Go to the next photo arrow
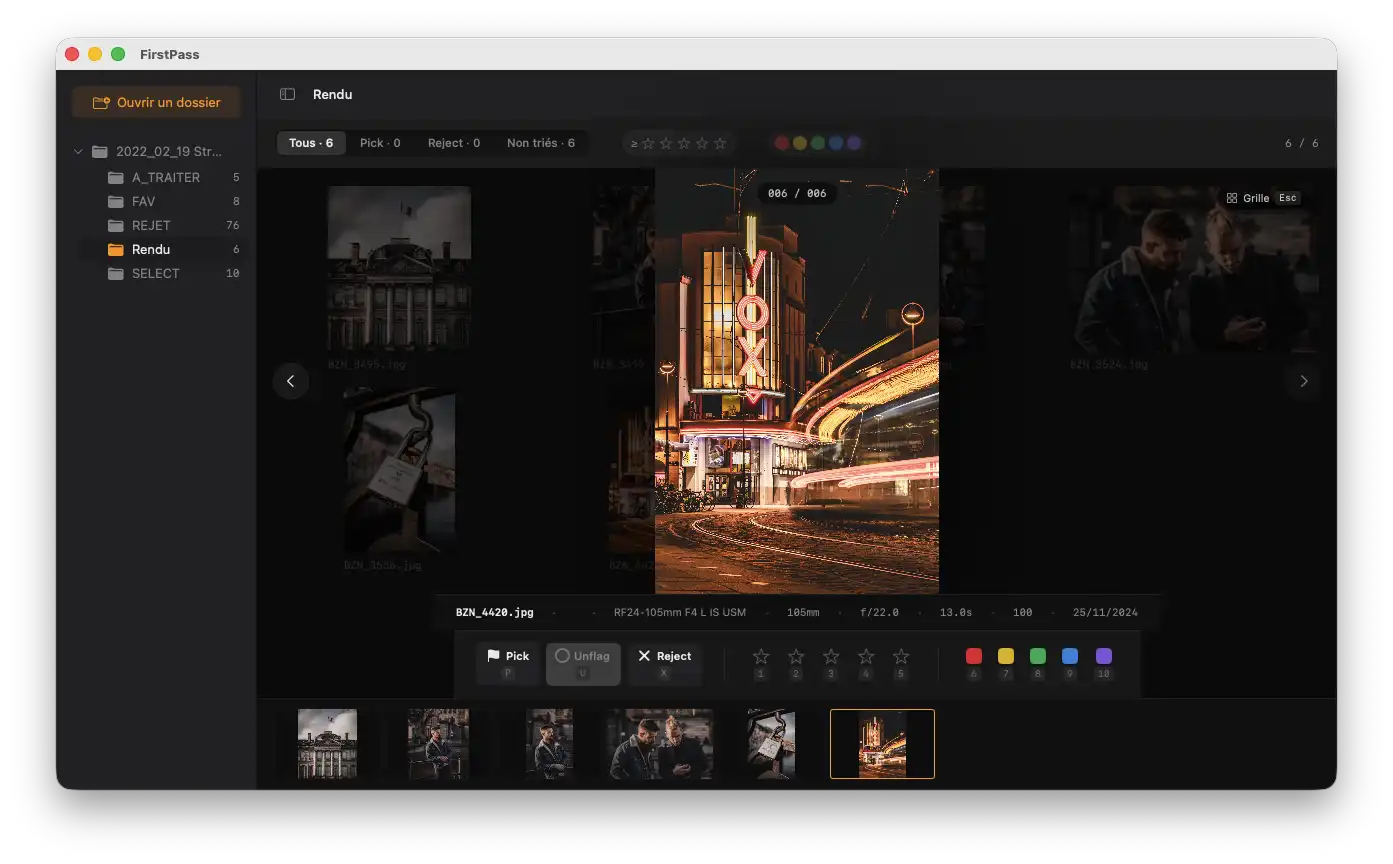1393x864 pixels. point(1303,381)
